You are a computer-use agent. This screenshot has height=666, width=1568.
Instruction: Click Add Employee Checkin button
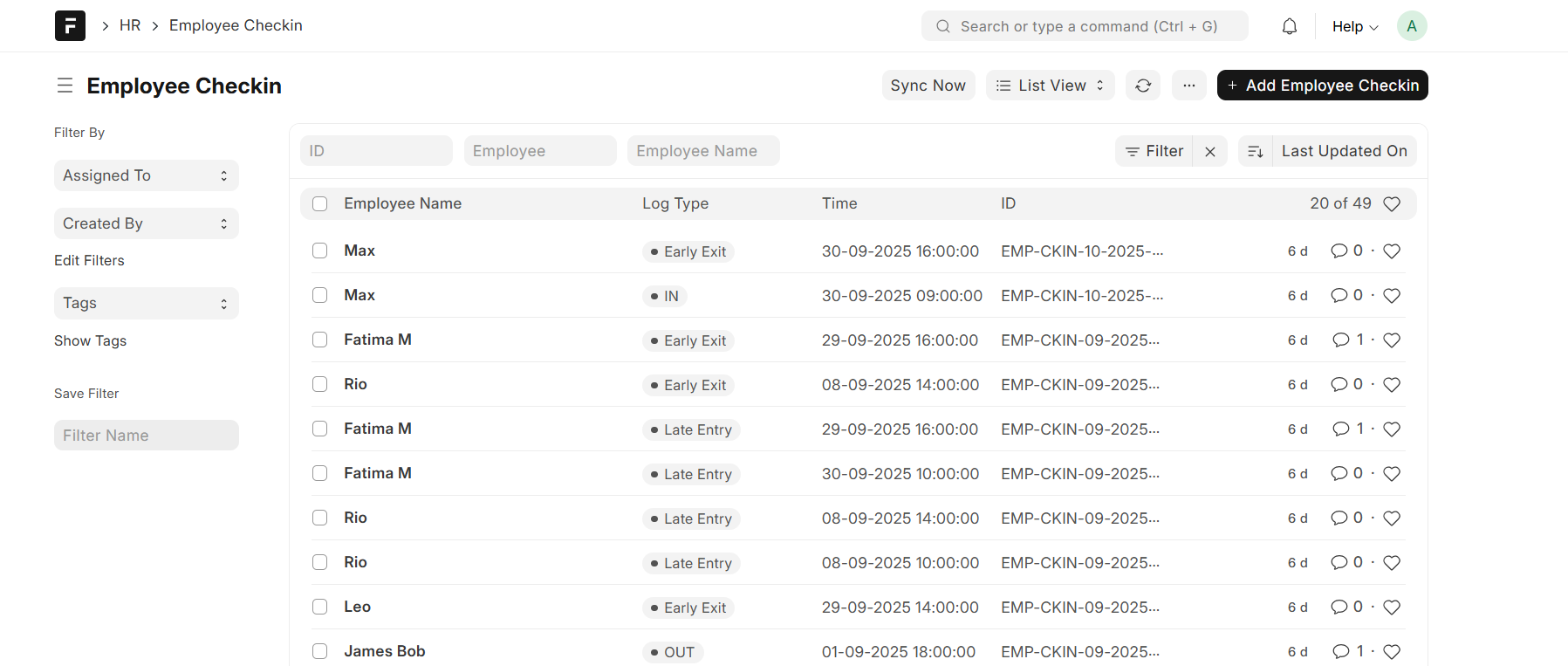pyautogui.click(x=1322, y=86)
